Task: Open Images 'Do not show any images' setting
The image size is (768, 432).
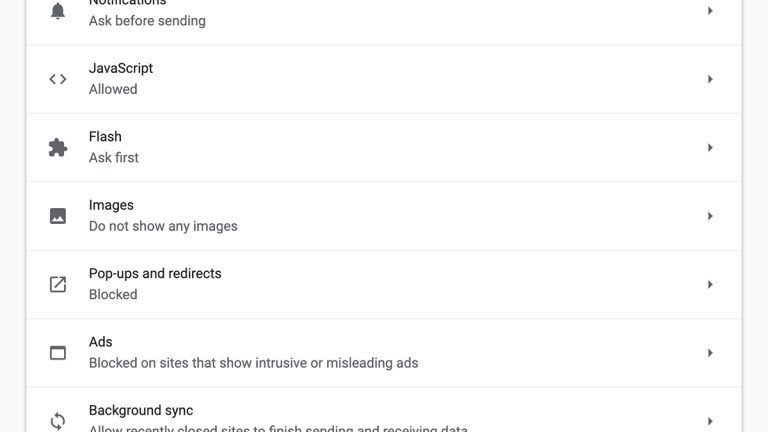Action: pyautogui.click(x=163, y=226)
